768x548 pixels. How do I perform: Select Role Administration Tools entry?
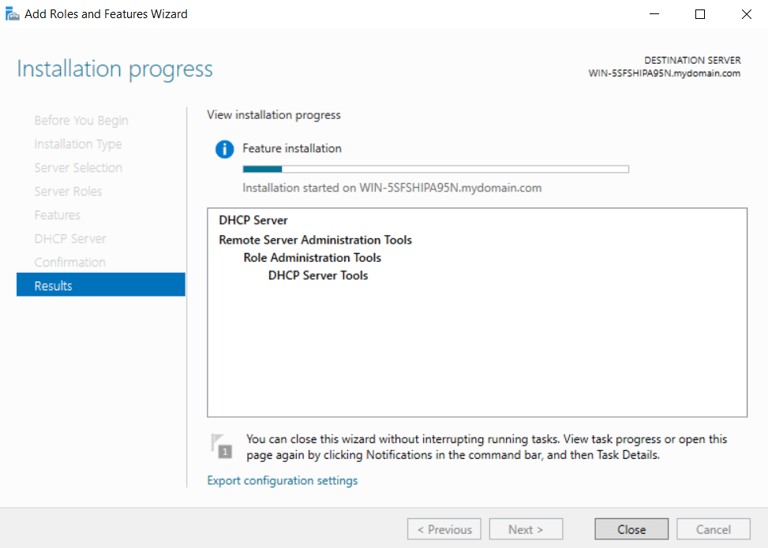coord(312,258)
